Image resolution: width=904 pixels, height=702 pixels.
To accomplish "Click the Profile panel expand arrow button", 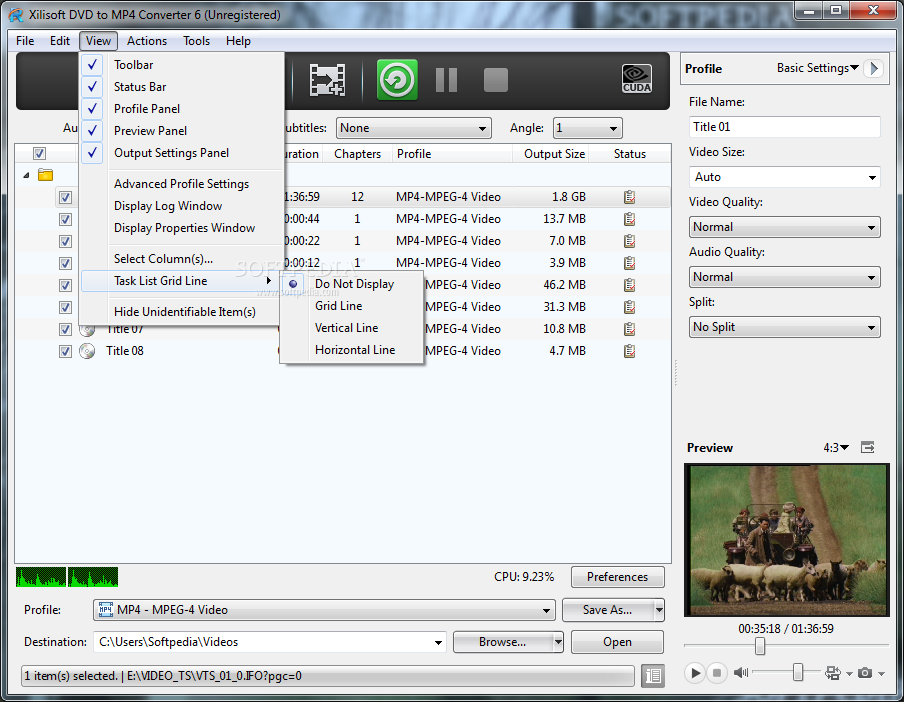I will (x=874, y=69).
